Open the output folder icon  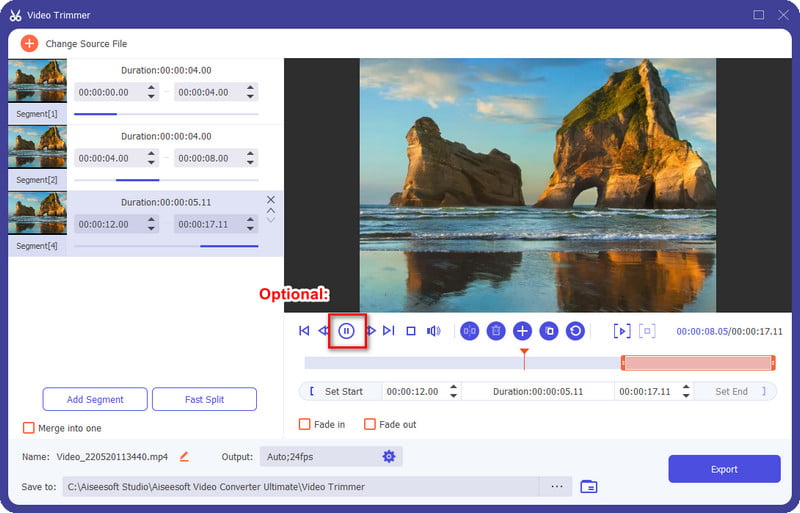click(x=589, y=486)
